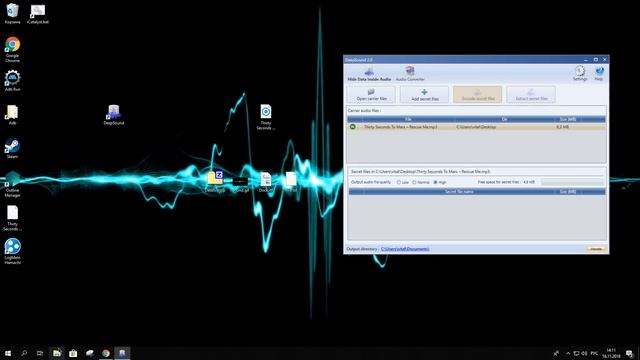Open the taskbar clock and date
The width and height of the screenshot is (640, 360).
point(611,353)
